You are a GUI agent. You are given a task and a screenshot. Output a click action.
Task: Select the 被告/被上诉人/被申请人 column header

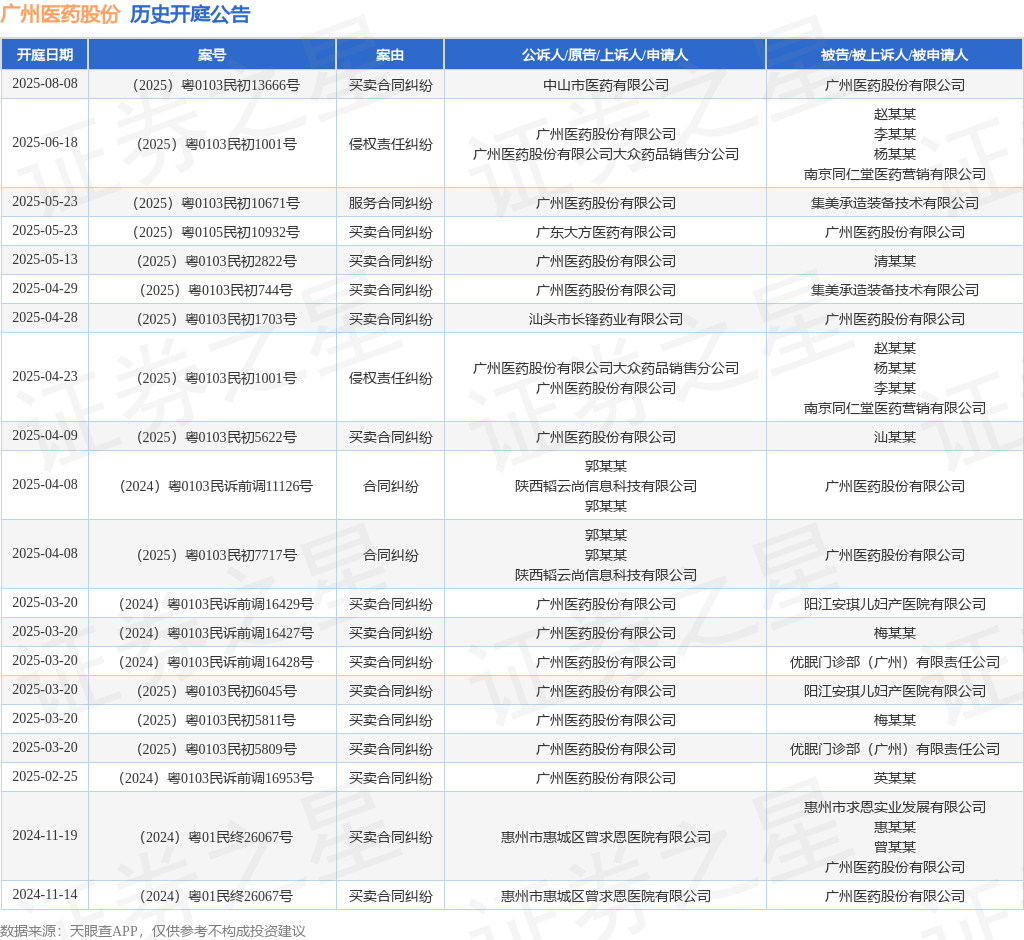(894, 55)
